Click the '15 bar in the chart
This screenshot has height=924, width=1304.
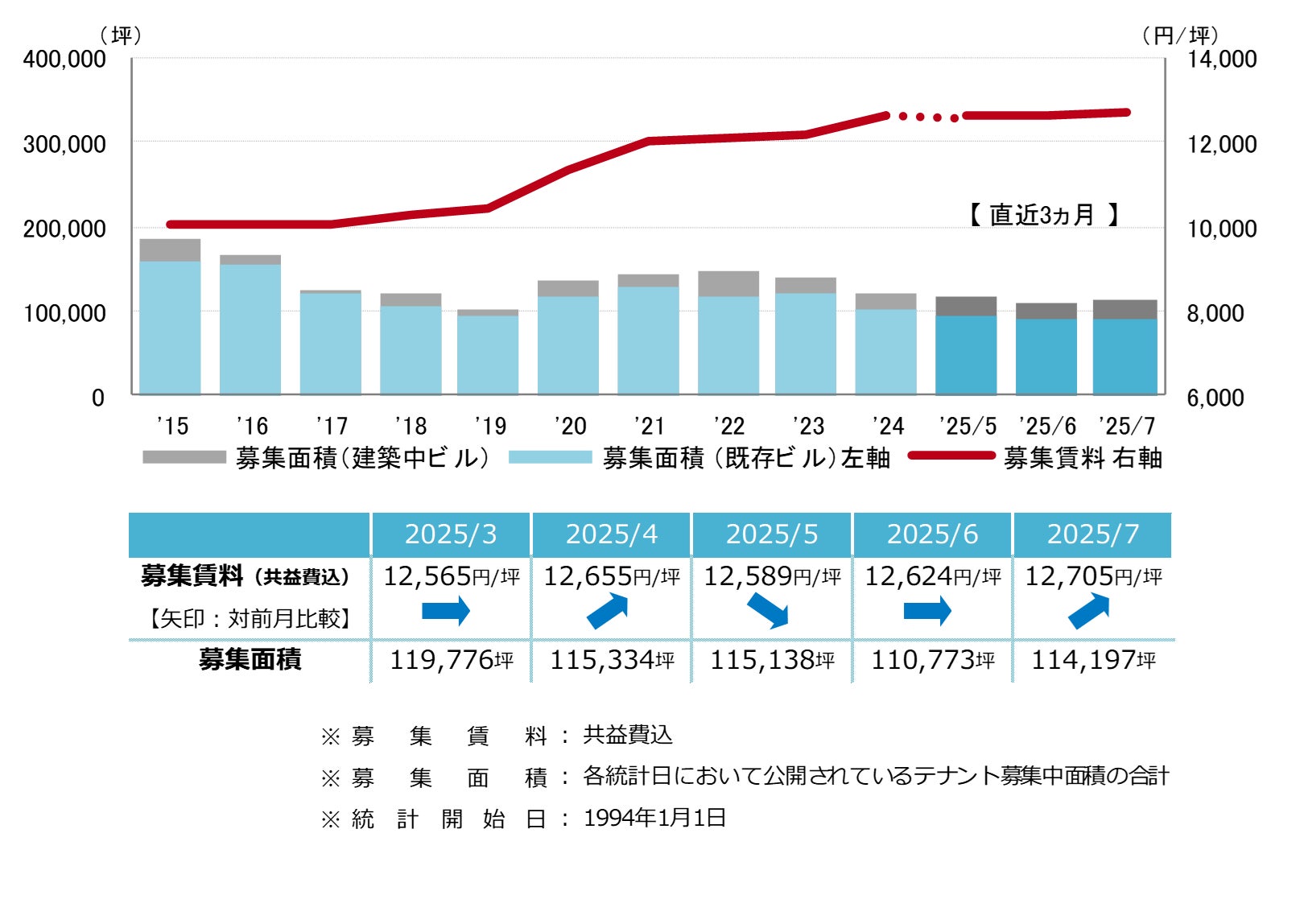coord(170,317)
